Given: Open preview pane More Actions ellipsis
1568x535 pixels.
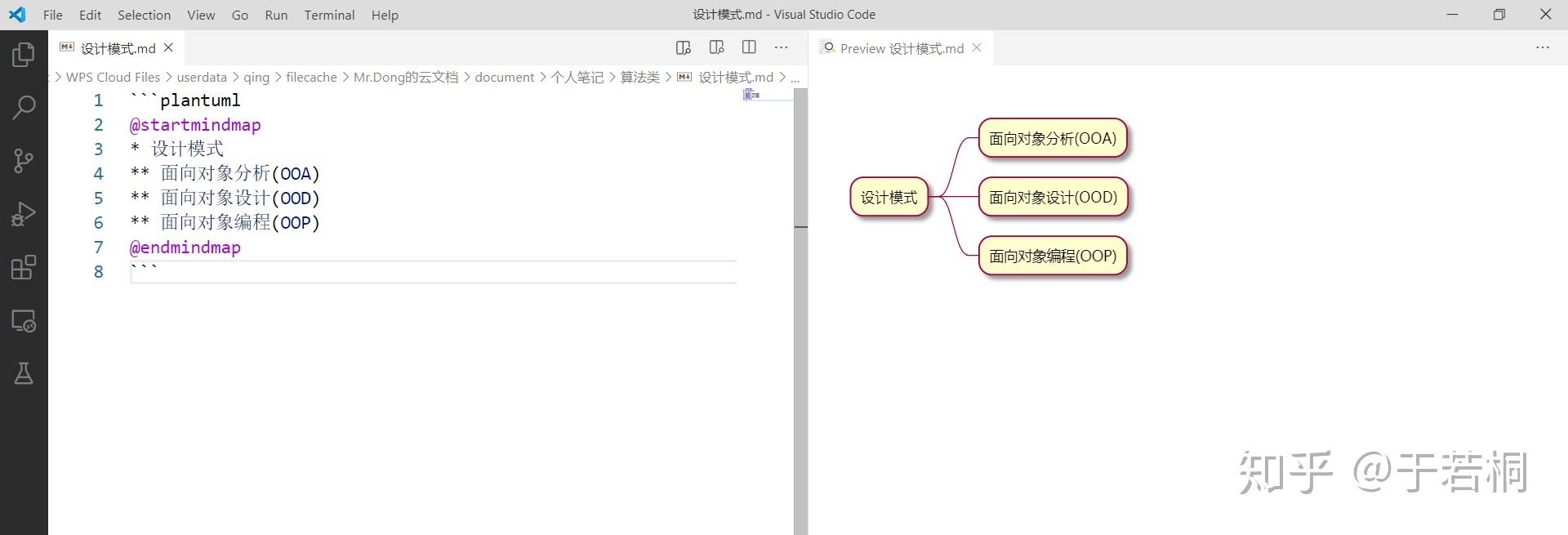Looking at the screenshot, I should point(1543,47).
